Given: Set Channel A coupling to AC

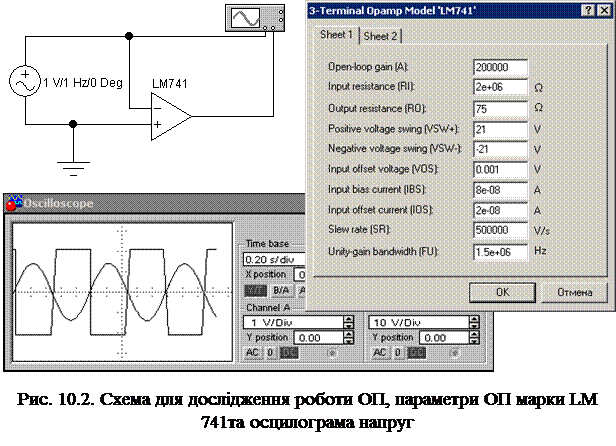Looking at the screenshot, I should click(x=252, y=352).
